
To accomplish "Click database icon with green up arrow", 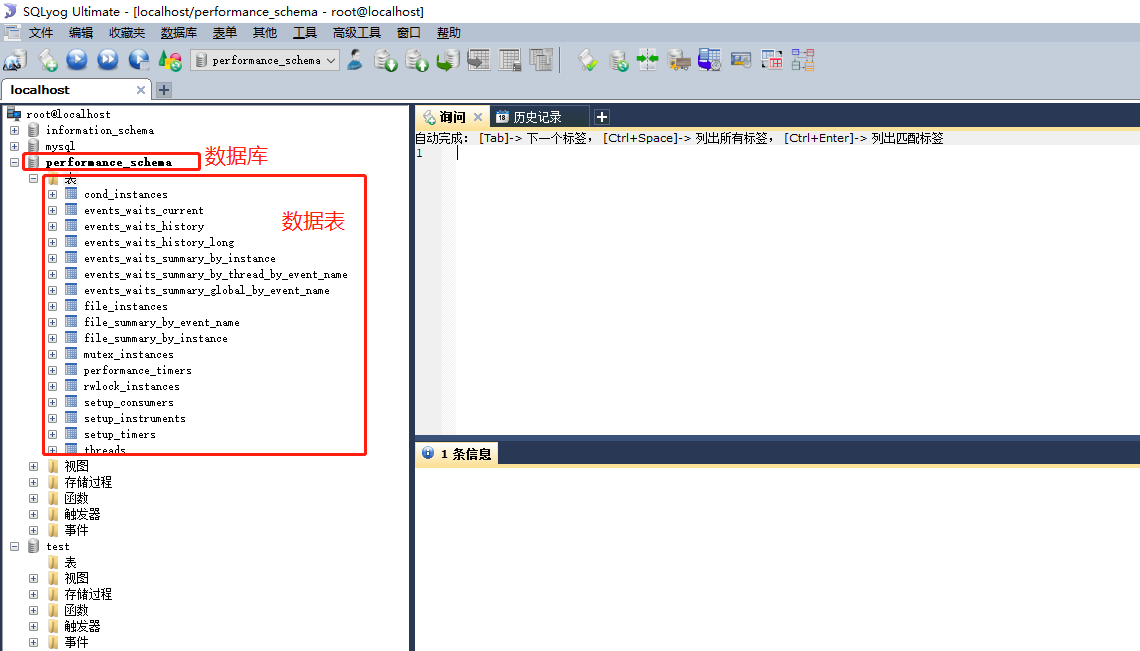I will [x=417, y=60].
